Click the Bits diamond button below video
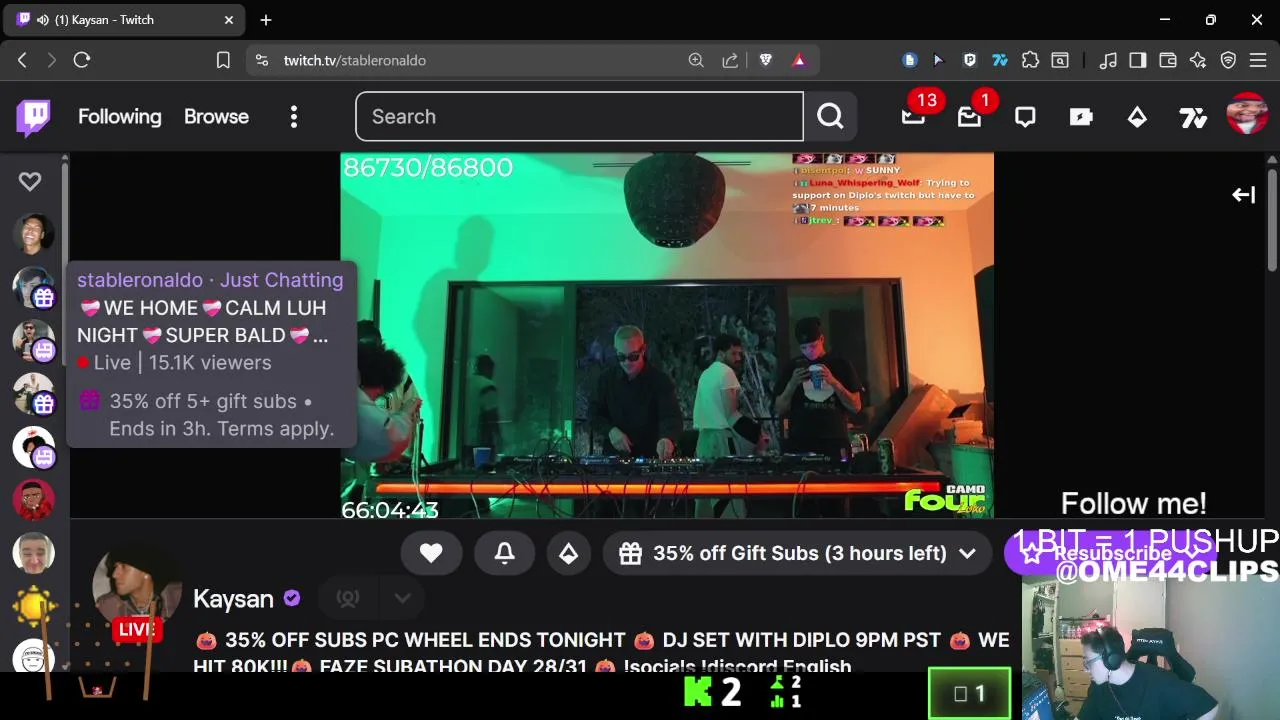 pos(568,553)
